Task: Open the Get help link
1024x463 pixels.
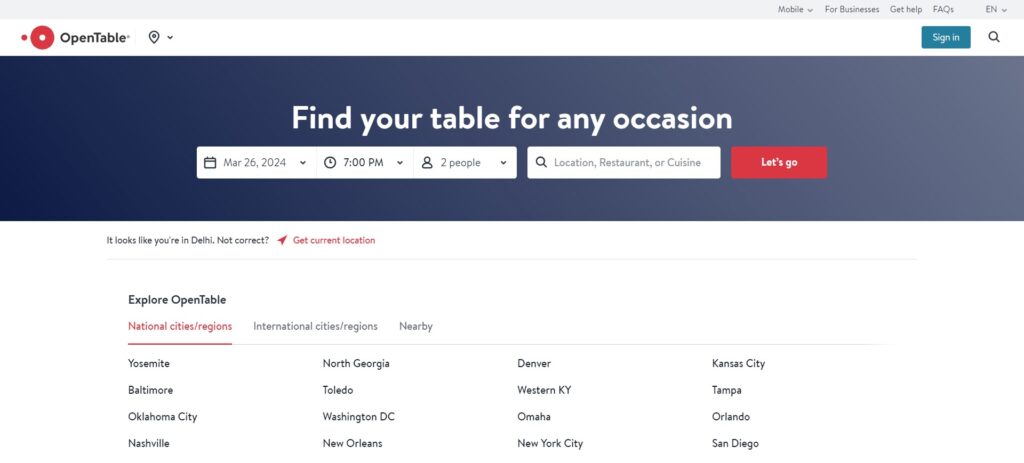Action: [x=906, y=10]
